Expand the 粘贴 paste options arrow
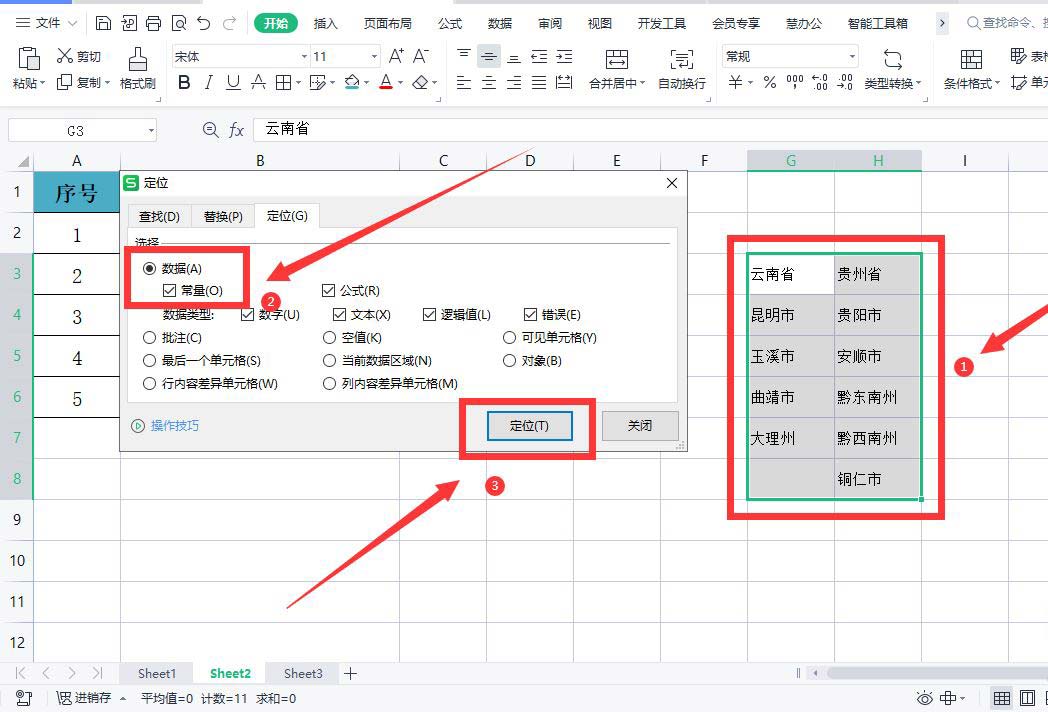The width and height of the screenshot is (1048, 712). tap(42, 84)
